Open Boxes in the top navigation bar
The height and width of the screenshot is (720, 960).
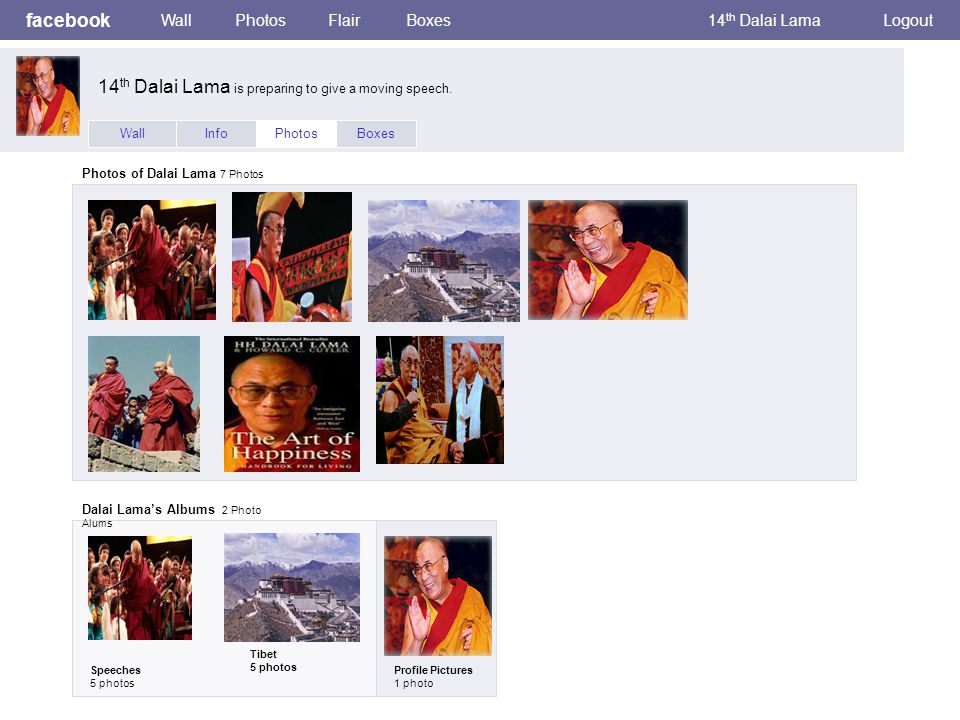point(428,20)
